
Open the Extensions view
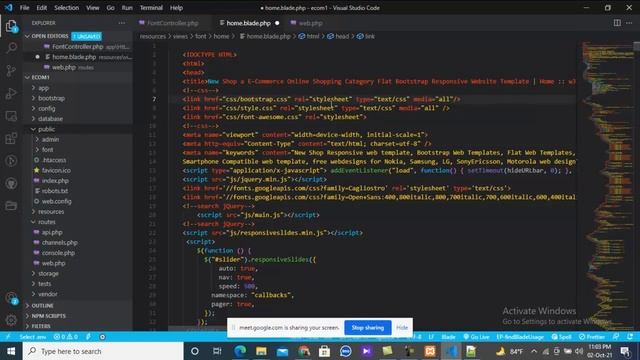11,138
